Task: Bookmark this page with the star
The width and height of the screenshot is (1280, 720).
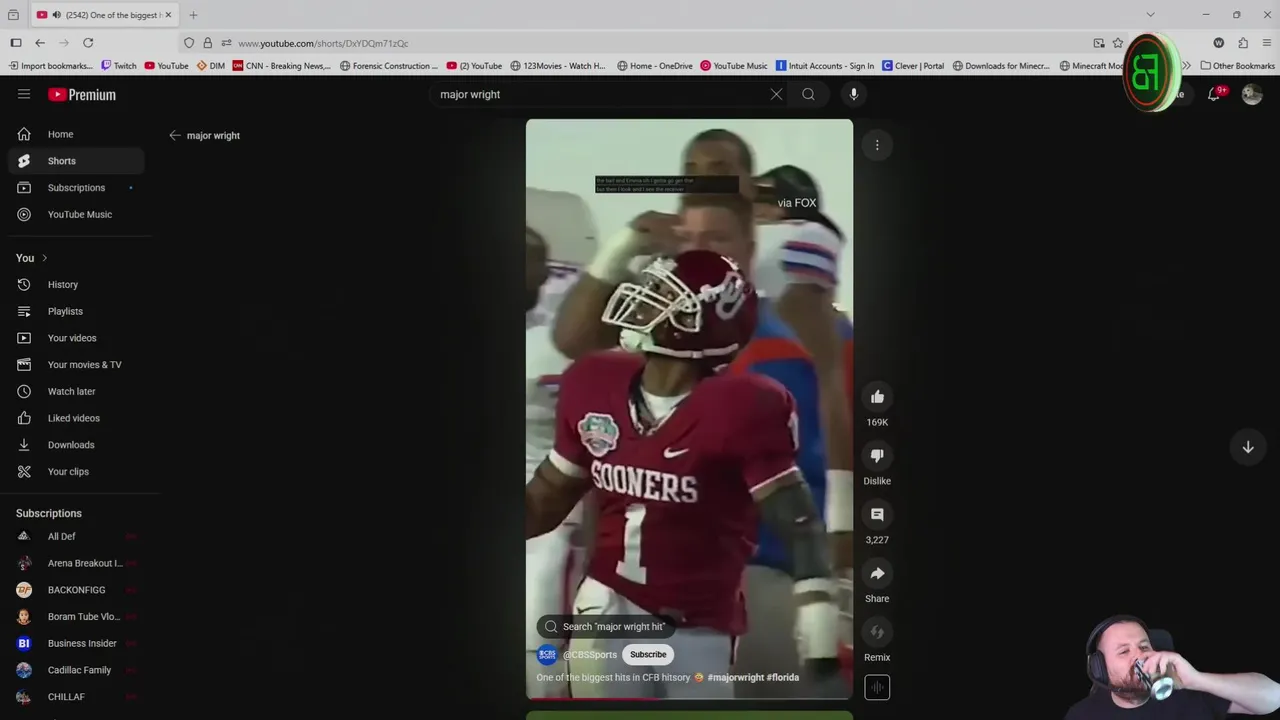Action: [x=1118, y=43]
